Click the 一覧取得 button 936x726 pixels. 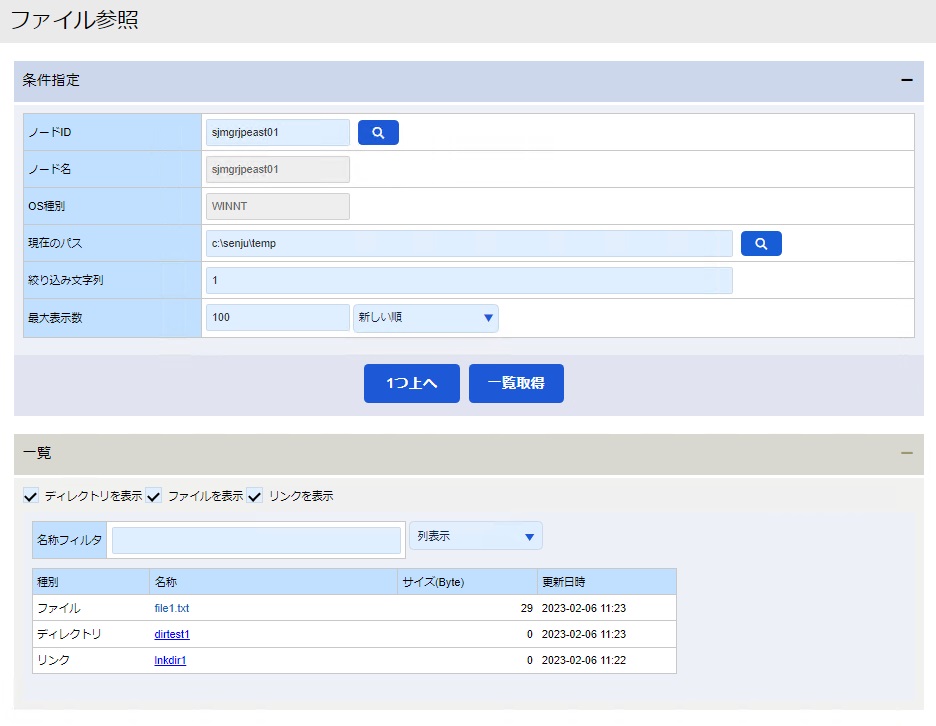tap(516, 383)
